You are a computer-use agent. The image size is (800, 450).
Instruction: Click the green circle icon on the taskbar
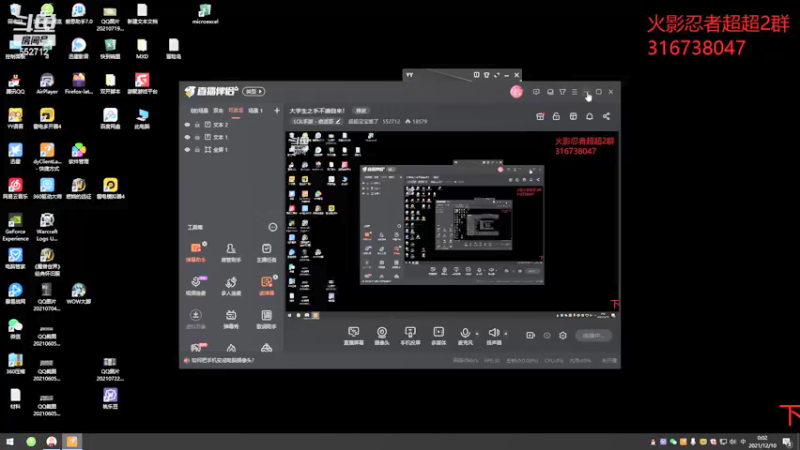coord(31,441)
